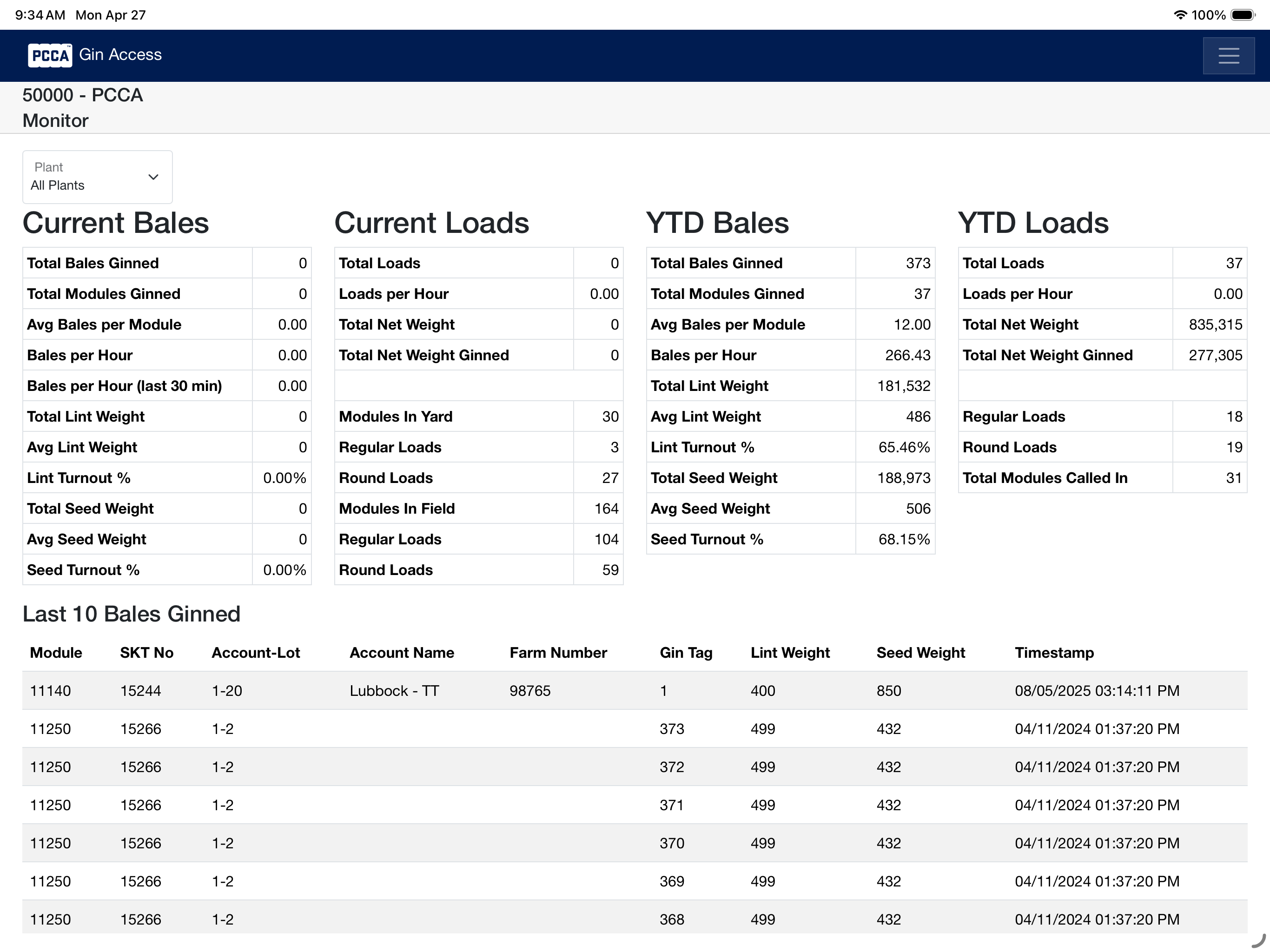
Task: Click YTD Total Bales Ginned value 373
Action: point(918,263)
